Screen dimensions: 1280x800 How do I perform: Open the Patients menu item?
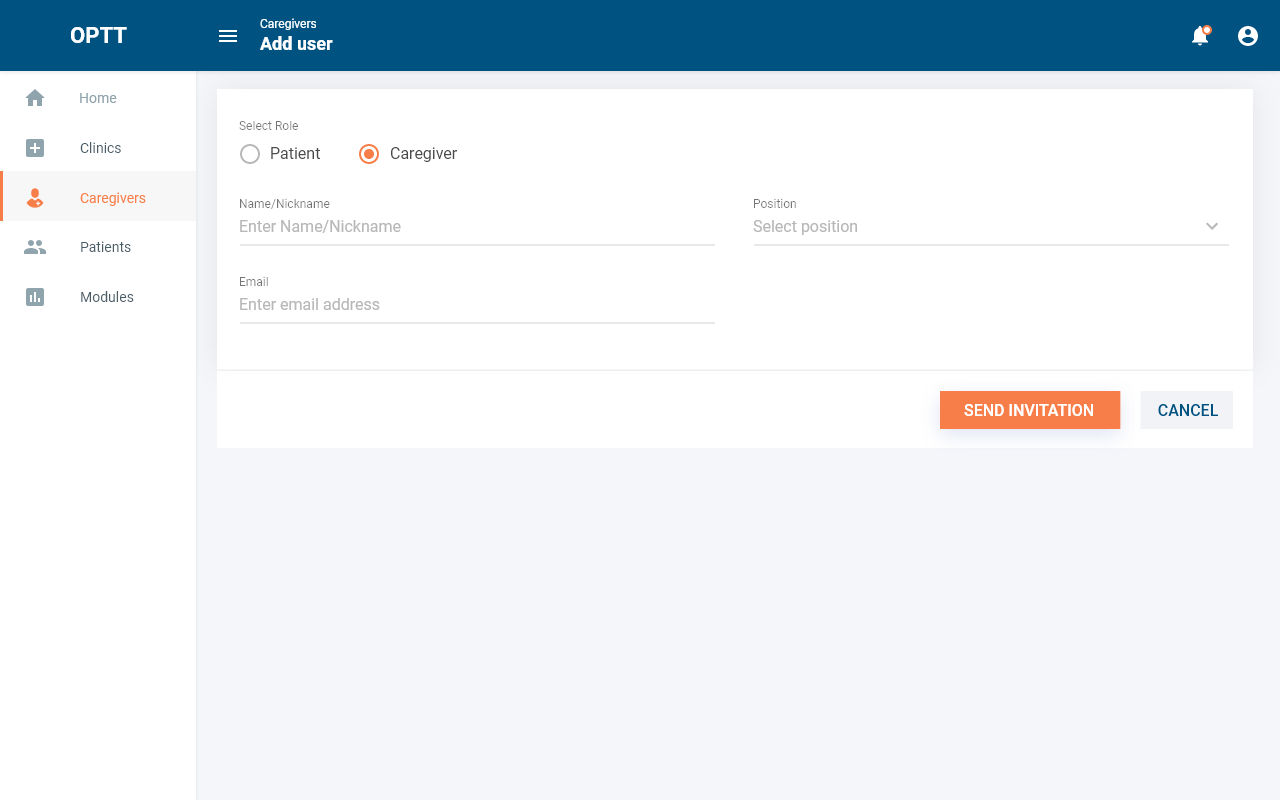(x=105, y=247)
